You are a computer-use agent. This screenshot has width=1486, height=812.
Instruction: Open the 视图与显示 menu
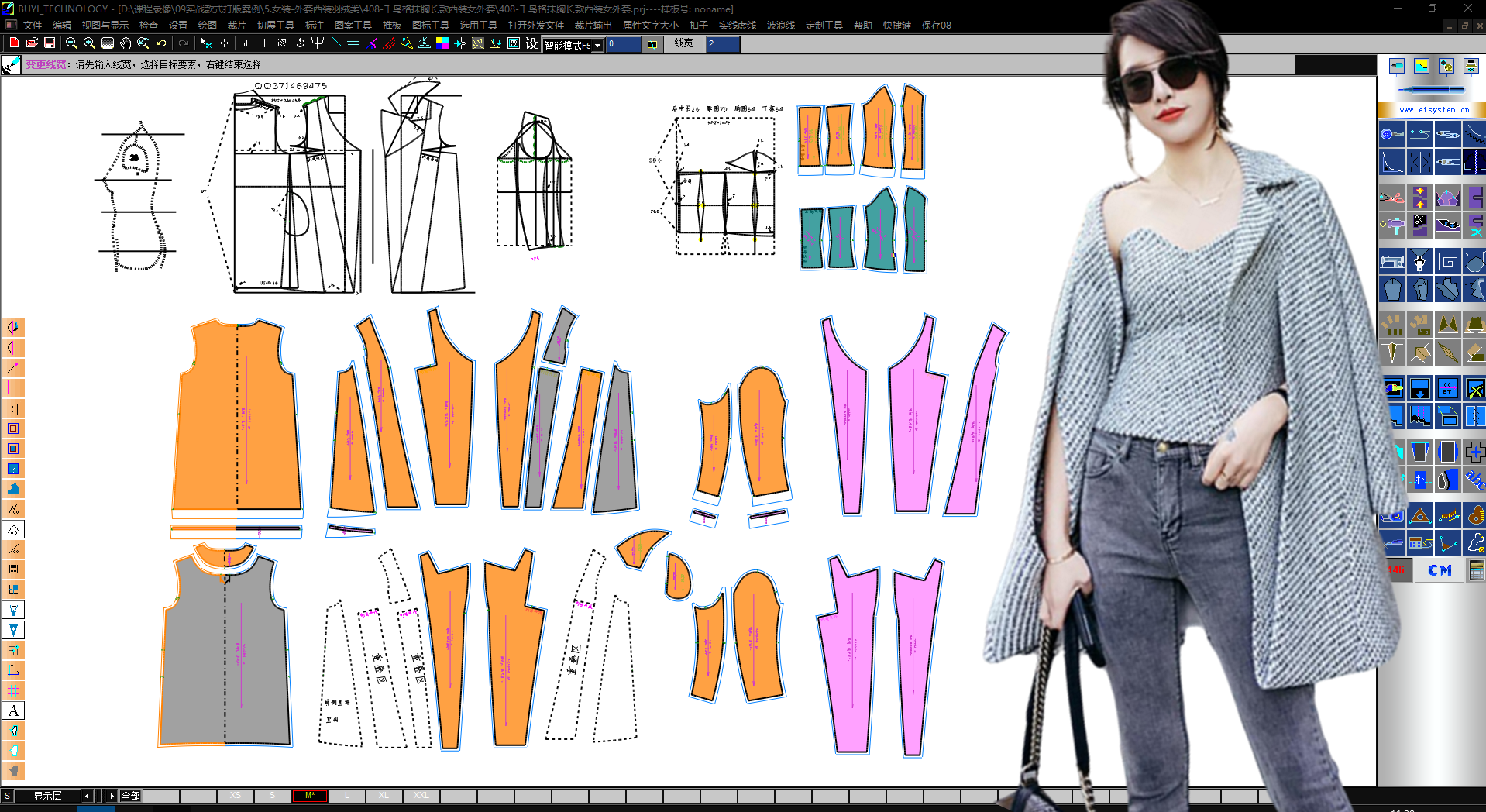point(105,26)
